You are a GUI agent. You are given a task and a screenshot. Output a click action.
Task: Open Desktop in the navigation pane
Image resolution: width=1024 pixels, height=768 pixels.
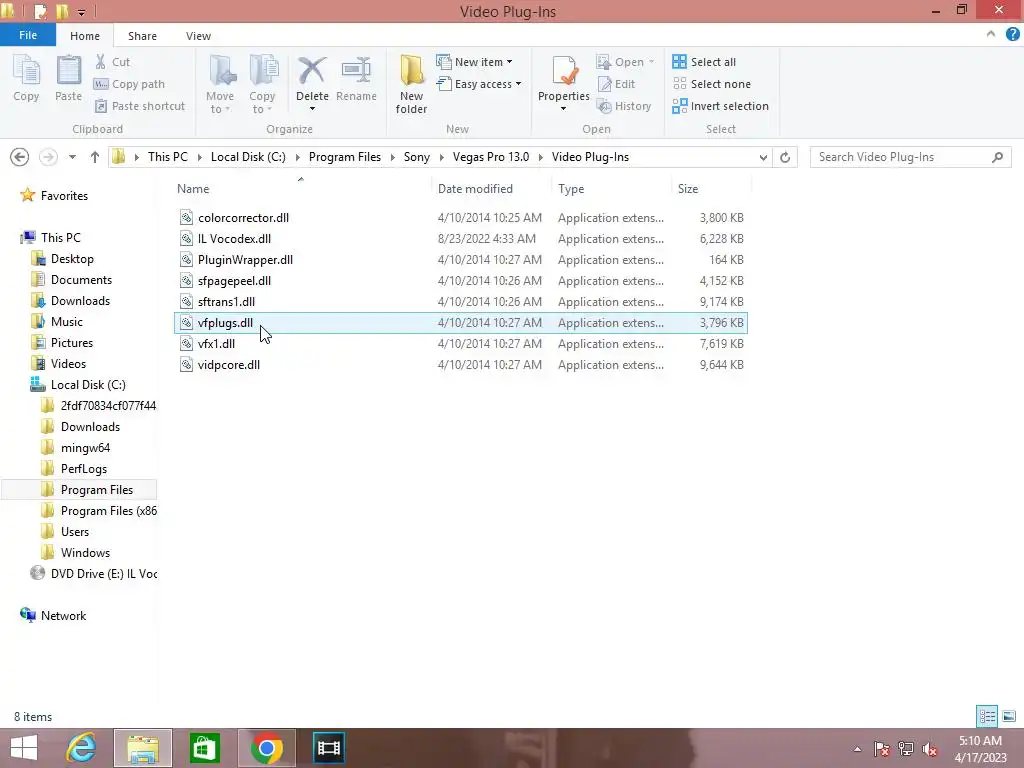[72, 259]
